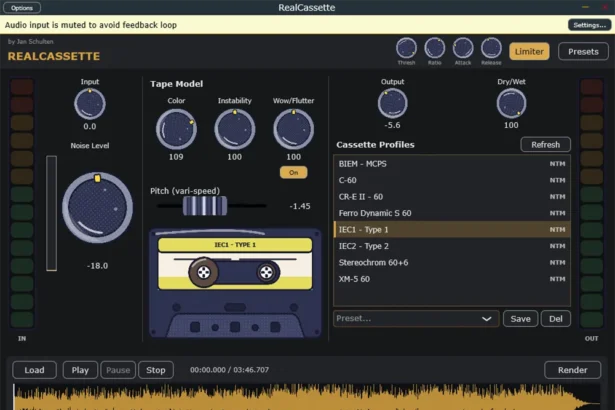Click the IEC1 - TYPE 1 cassette label

click(x=235, y=245)
